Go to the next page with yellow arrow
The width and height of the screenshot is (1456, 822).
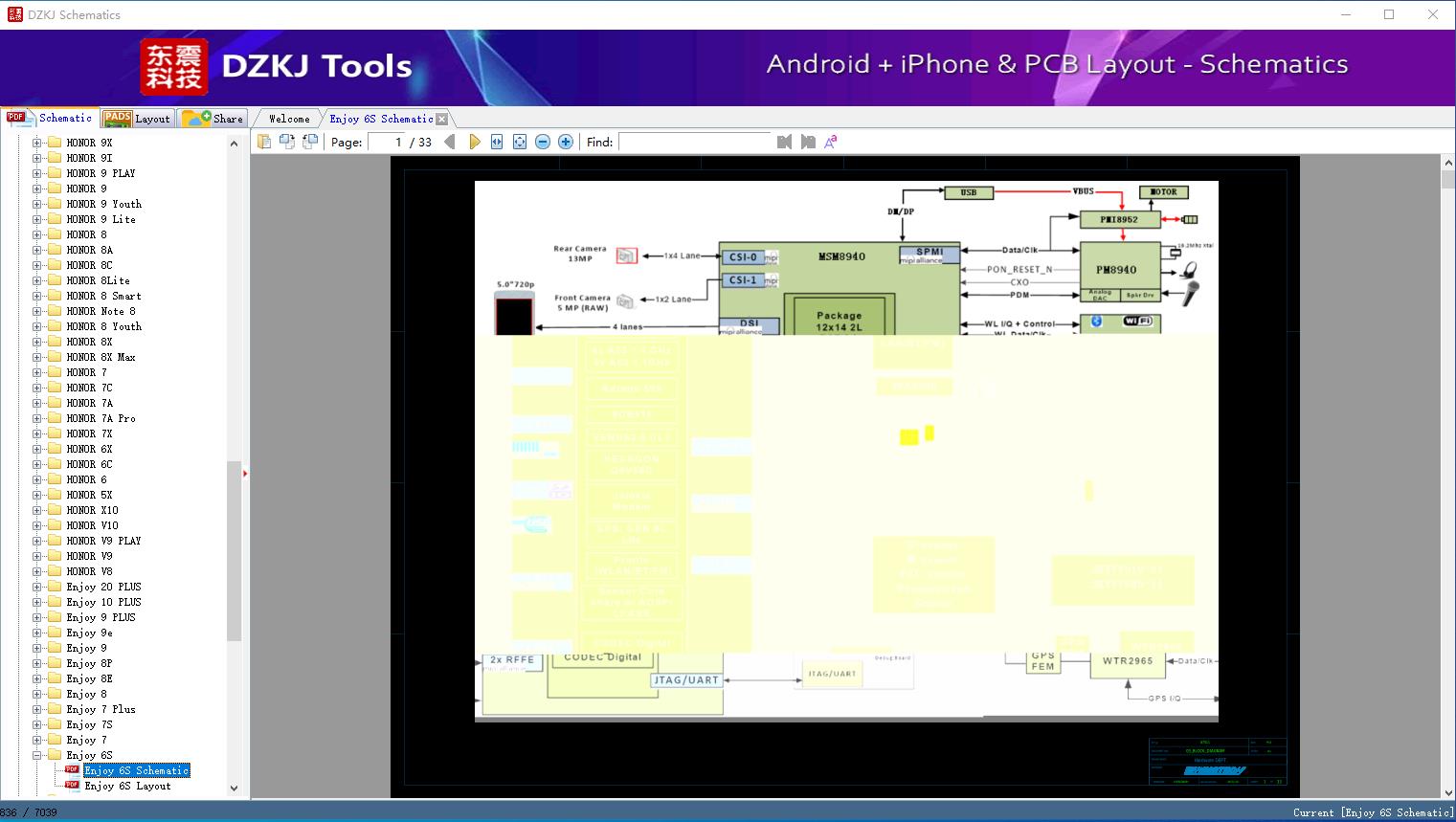point(475,142)
